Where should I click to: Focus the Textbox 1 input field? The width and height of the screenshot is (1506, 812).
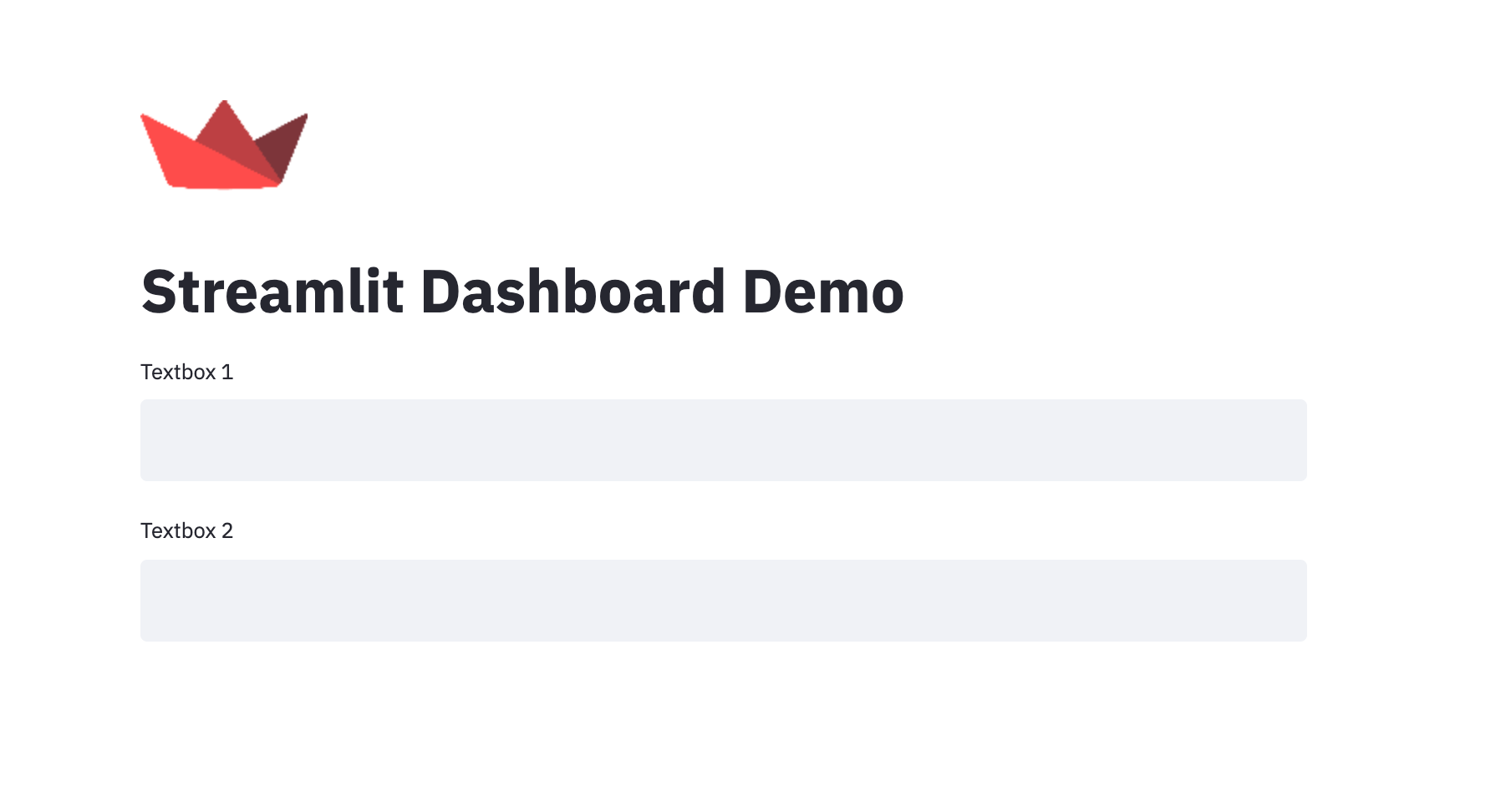coord(723,440)
